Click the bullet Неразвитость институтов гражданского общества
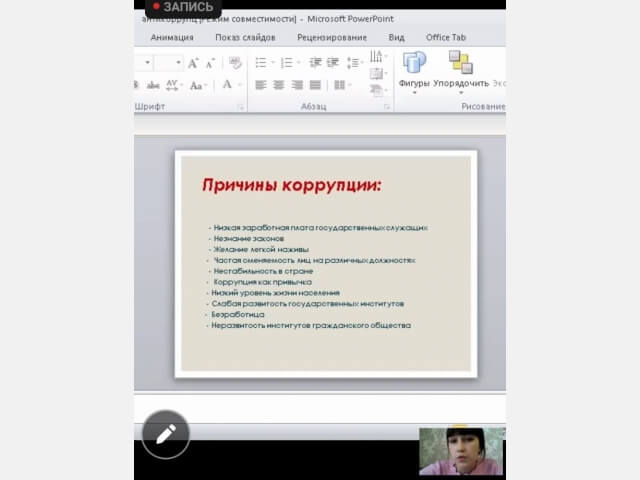The width and height of the screenshot is (640, 480). 311,325
